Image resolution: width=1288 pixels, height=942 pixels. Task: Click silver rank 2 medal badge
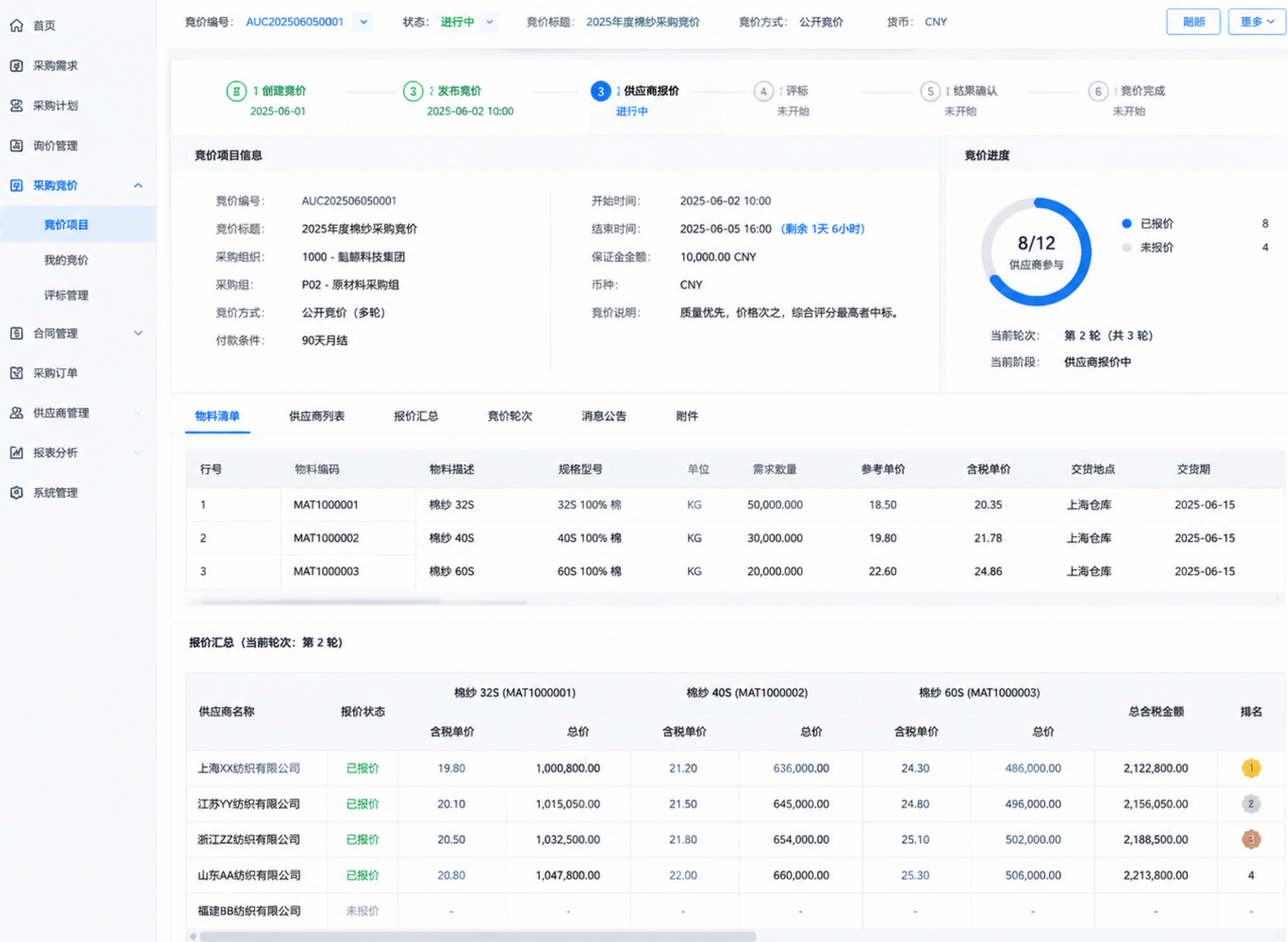1251,804
